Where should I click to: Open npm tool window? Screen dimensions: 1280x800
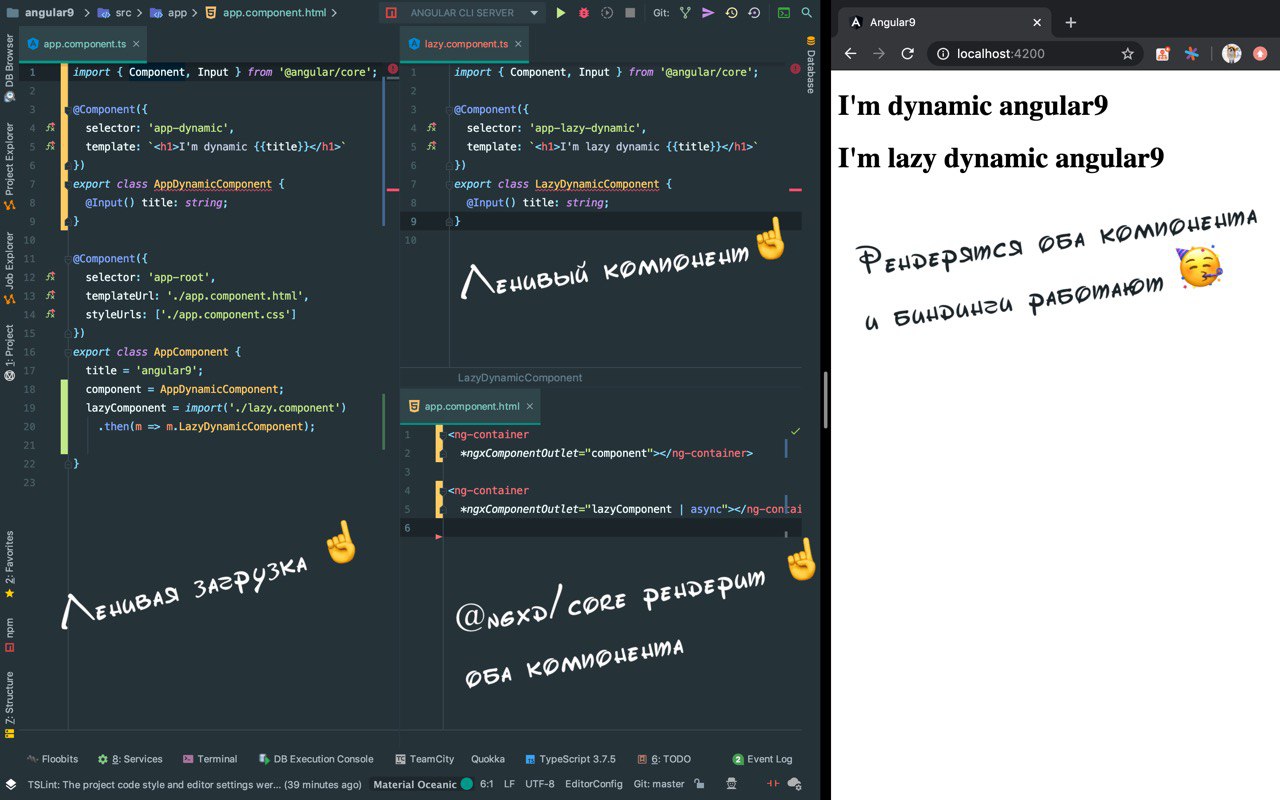(9, 634)
